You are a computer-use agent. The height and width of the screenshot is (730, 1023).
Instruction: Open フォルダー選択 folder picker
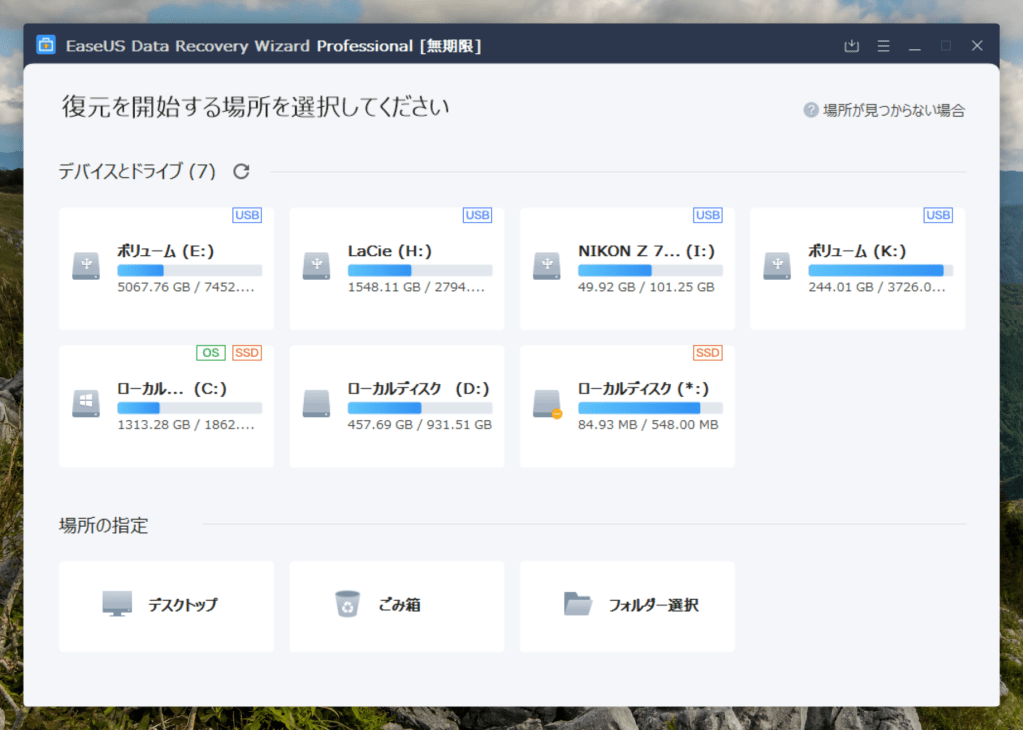click(627, 605)
